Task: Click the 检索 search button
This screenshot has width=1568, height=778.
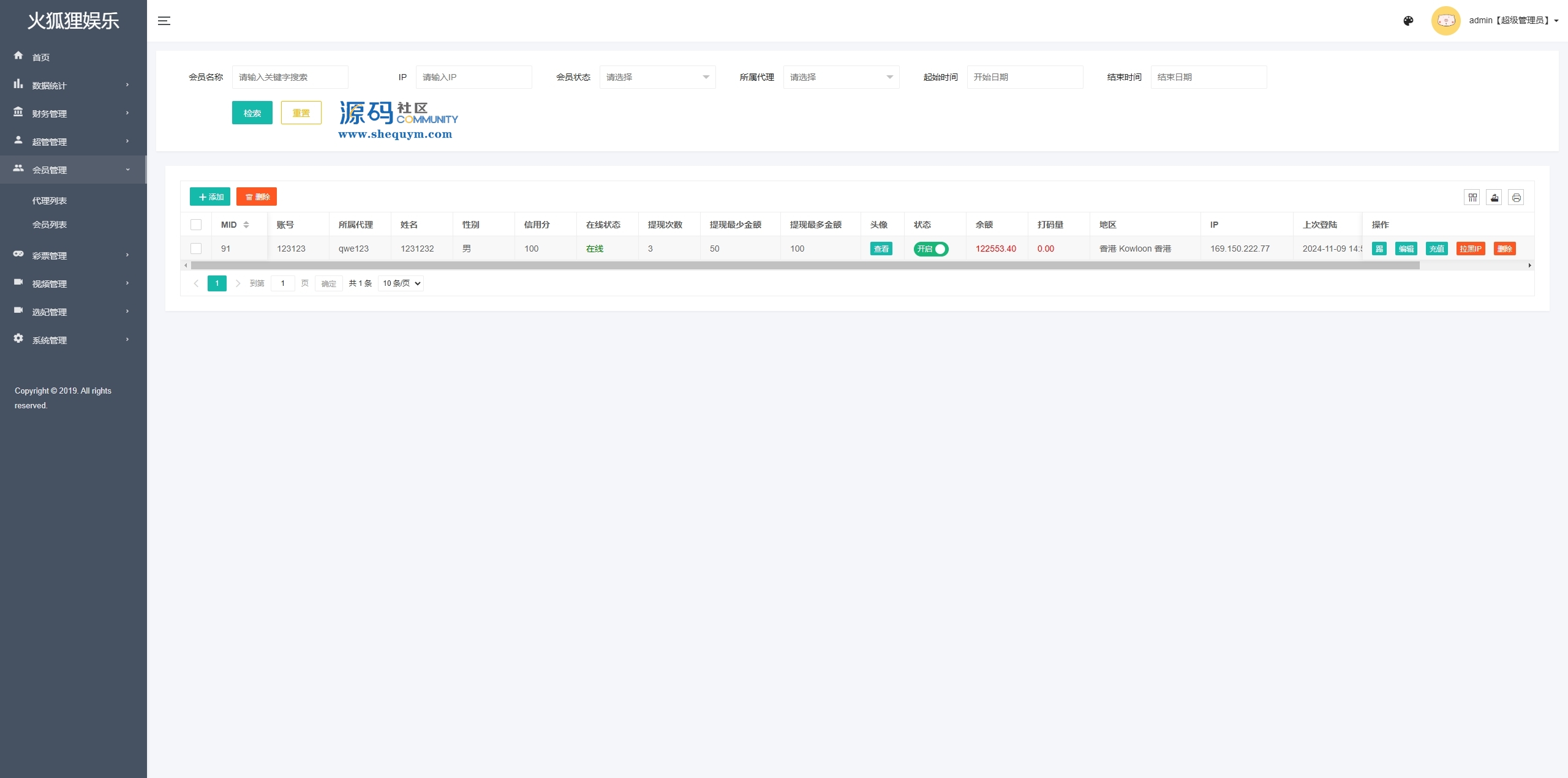Action: 252,113
